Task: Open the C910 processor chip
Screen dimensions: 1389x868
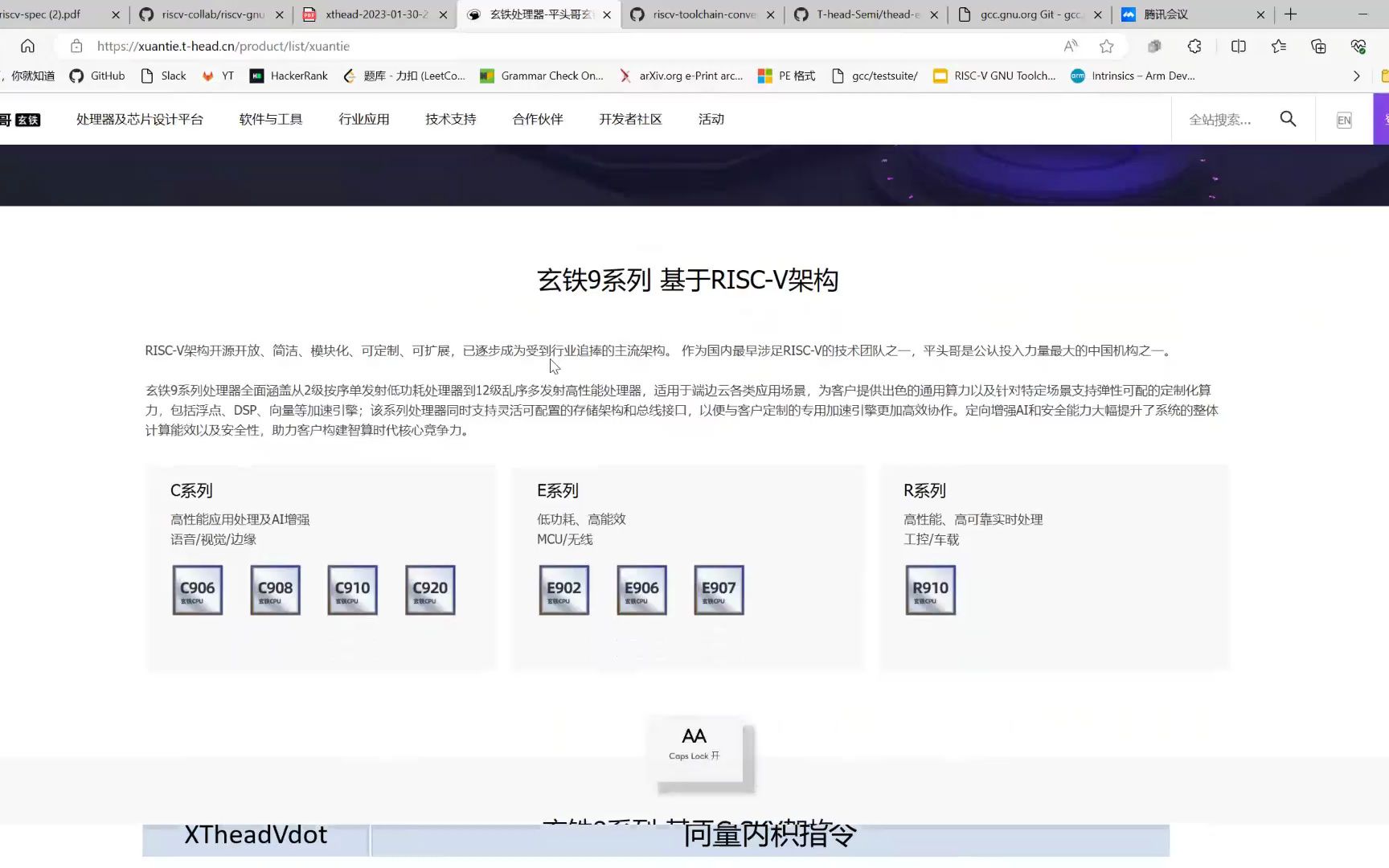Action: coord(352,590)
